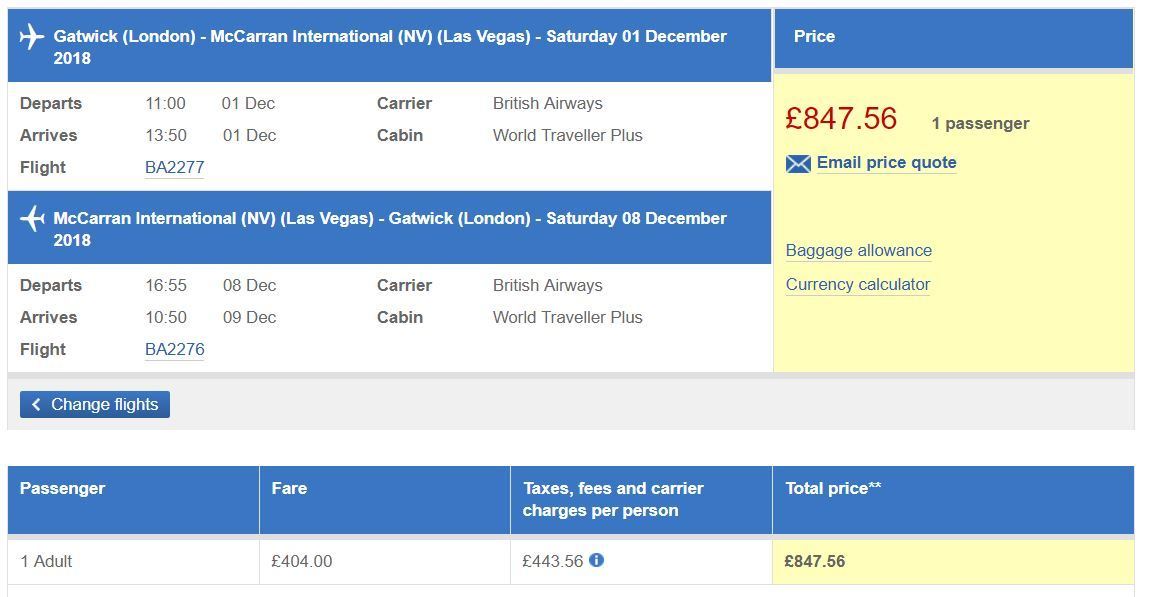Open flight BA2276 details link

click(x=174, y=350)
